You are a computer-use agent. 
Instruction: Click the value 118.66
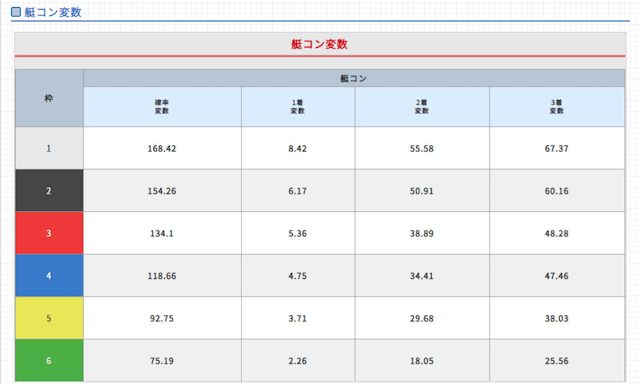click(162, 276)
